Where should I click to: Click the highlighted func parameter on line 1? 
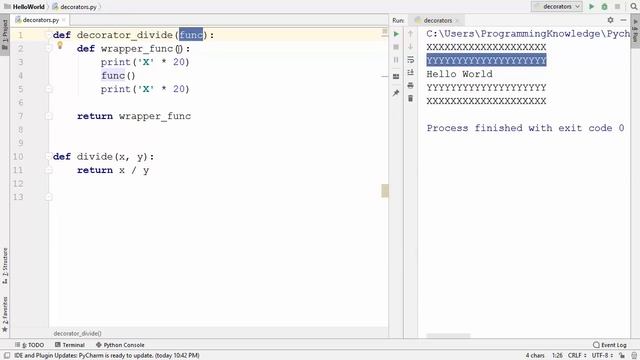pyautogui.click(x=191, y=35)
